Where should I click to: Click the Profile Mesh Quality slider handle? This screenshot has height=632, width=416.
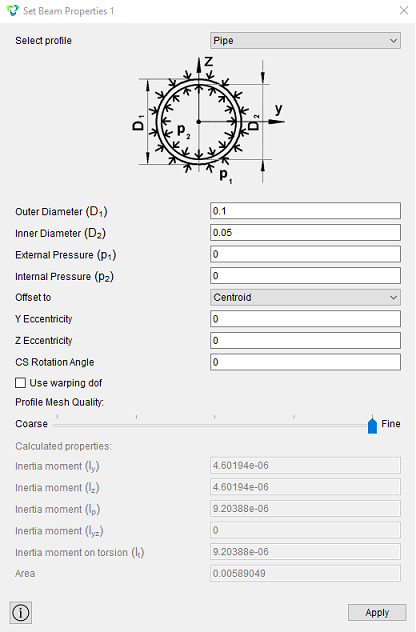372,425
